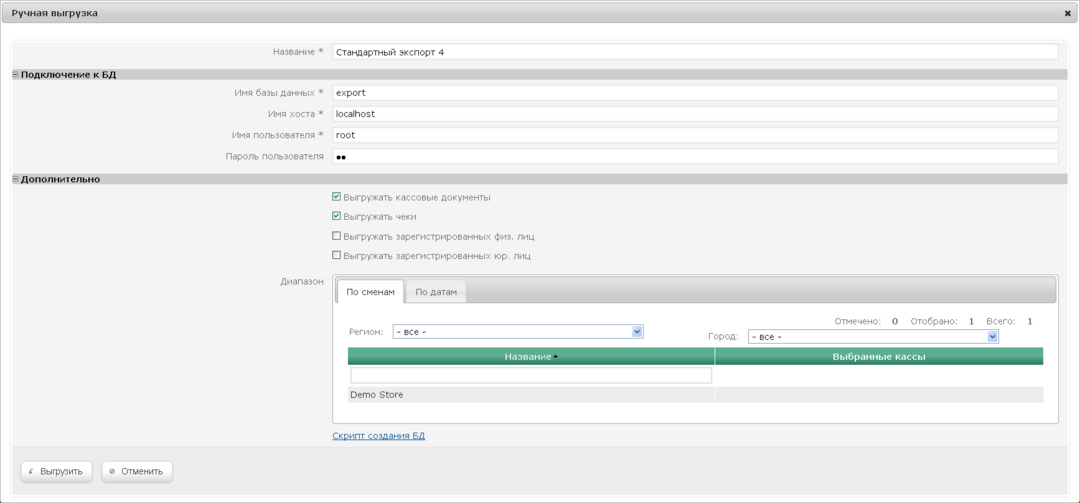The image size is (1080, 503).
Task: Select the По сменам tab
Action: [370, 292]
